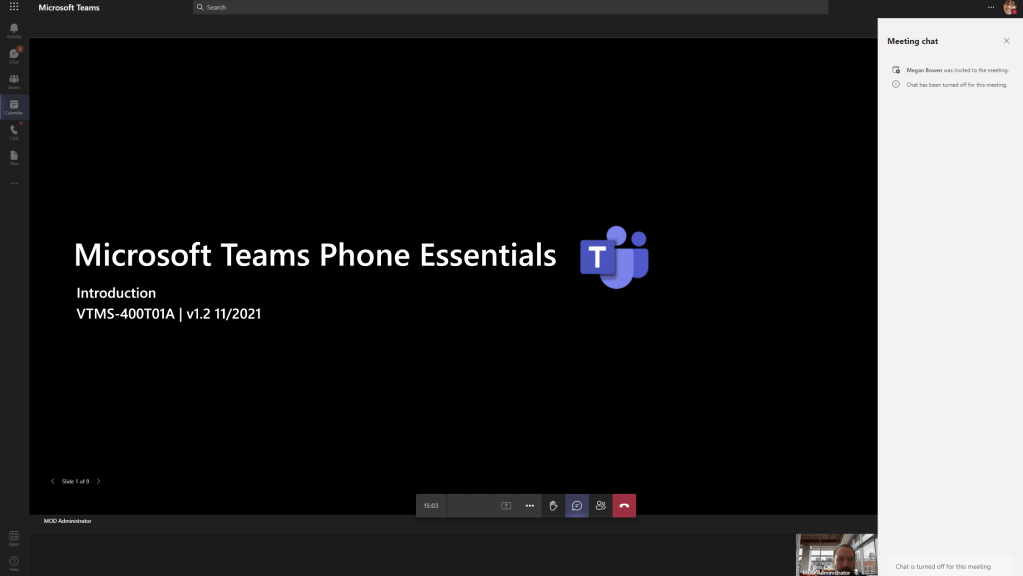Expand more apps ellipsis in sidebar
This screenshot has width=1023, height=576.
click(x=14, y=183)
